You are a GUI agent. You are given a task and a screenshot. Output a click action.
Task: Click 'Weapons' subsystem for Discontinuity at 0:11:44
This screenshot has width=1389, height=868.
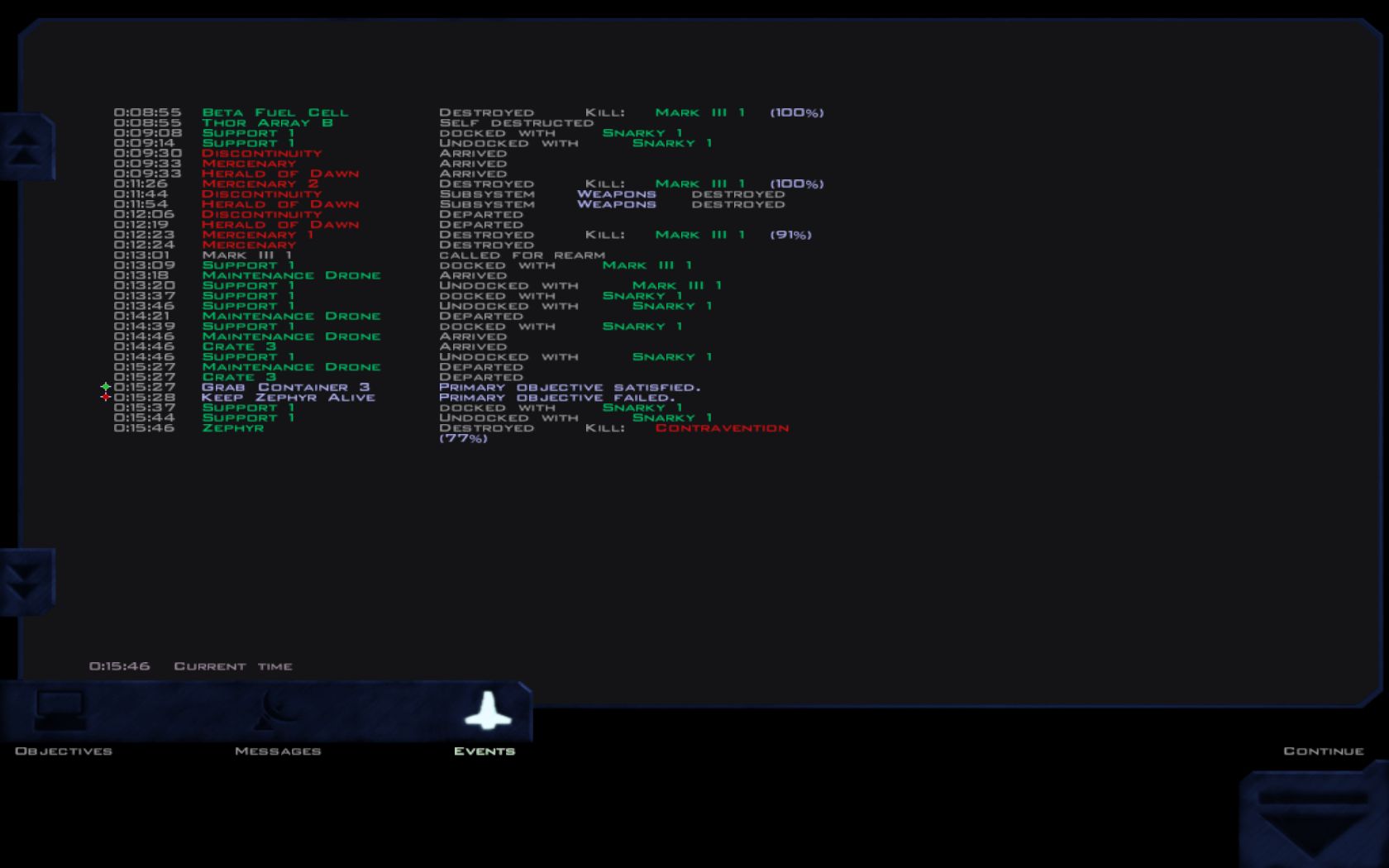tap(617, 193)
